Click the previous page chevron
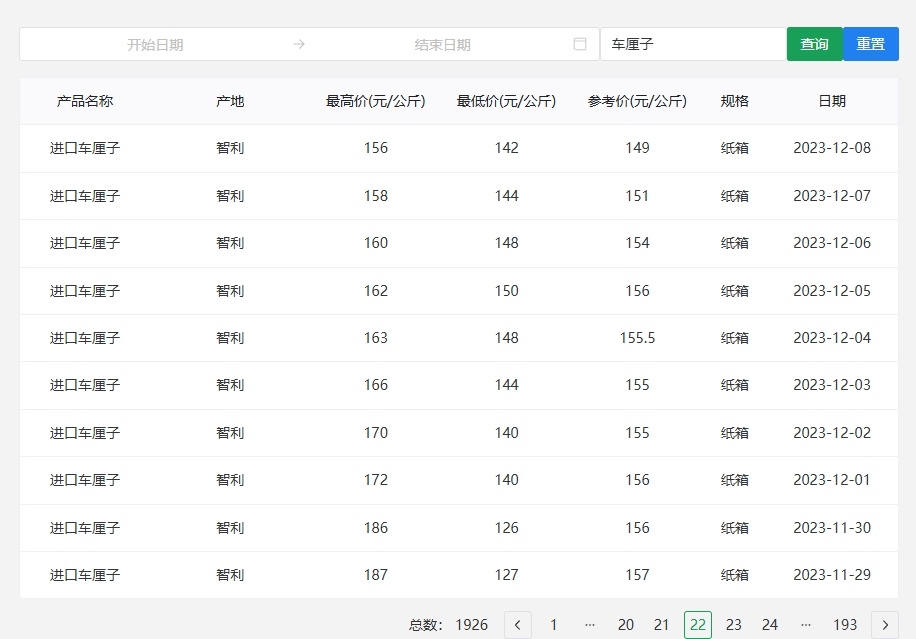The width and height of the screenshot is (916, 639). [517, 624]
